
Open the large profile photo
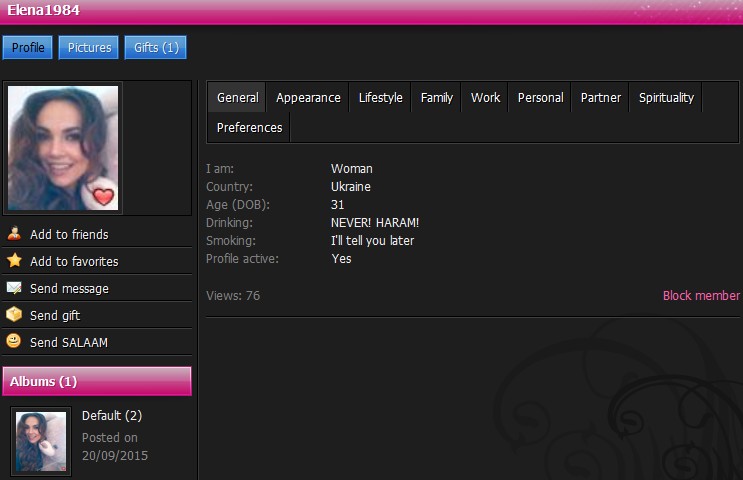click(x=63, y=148)
